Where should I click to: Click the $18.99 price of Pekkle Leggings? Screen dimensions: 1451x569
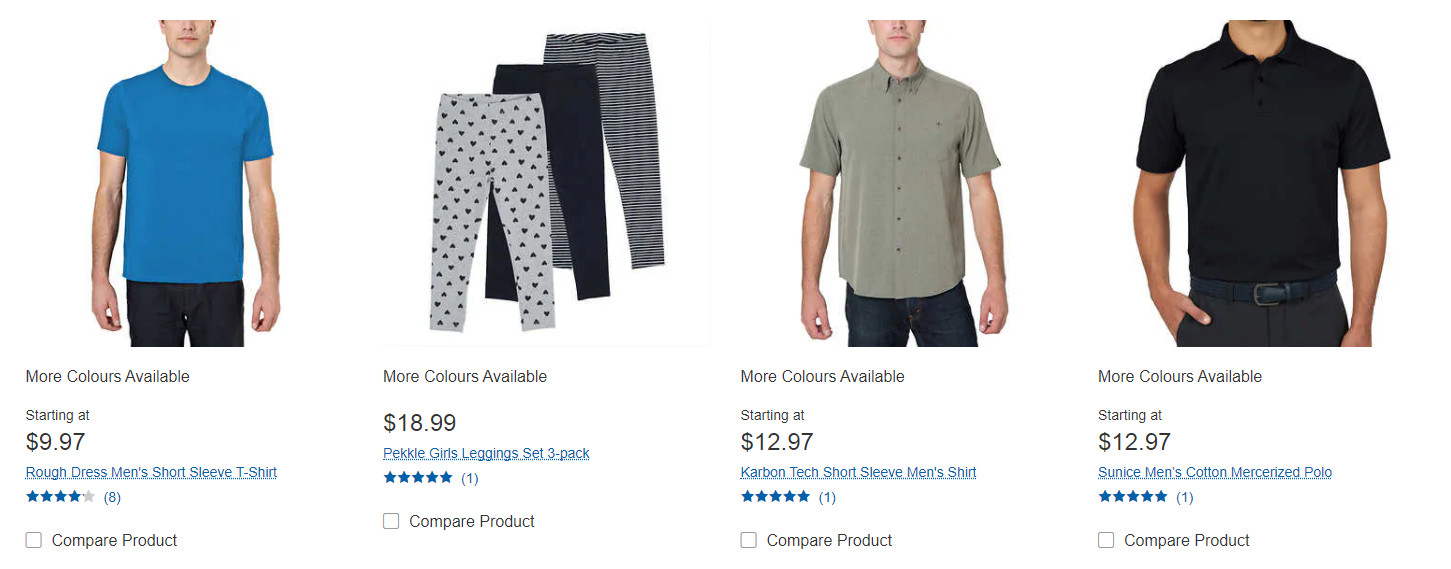(x=420, y=423)
